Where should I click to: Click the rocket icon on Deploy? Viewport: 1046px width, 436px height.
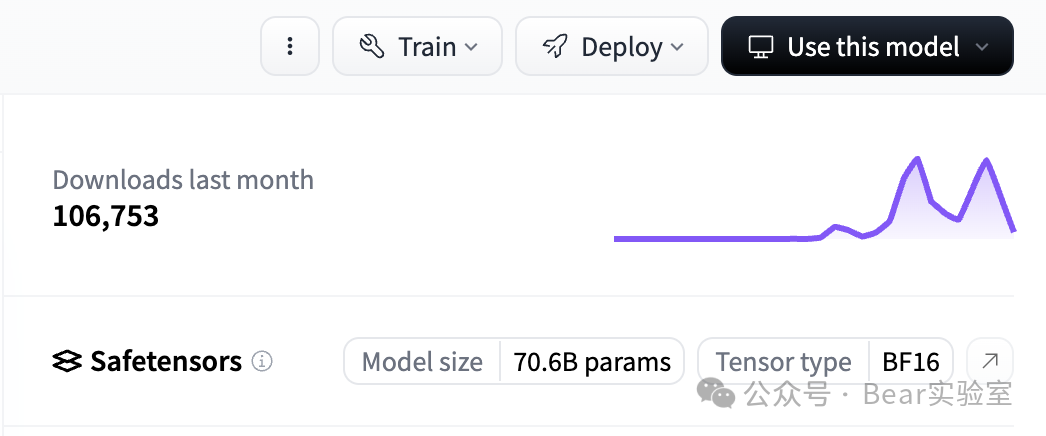[x=555, y=47]
